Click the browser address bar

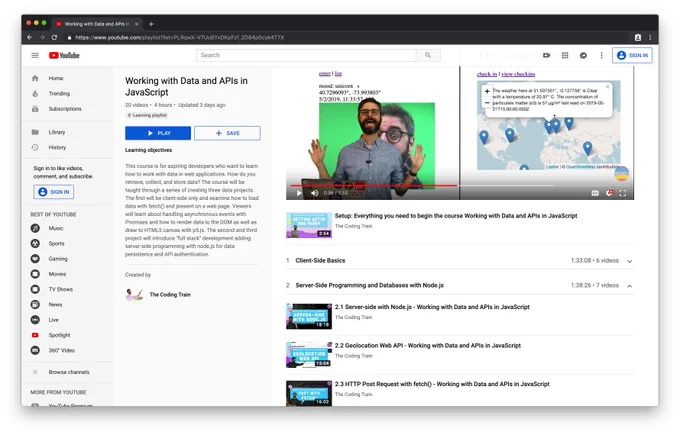(x=347, y=37)
